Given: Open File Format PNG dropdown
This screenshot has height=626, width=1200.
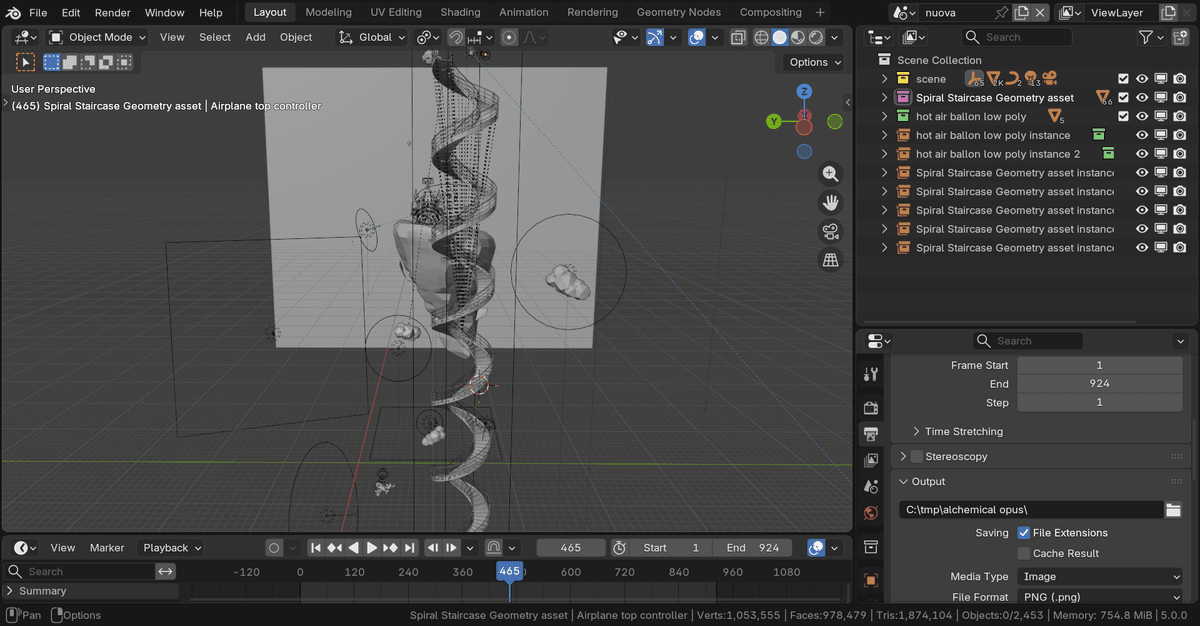Looking at the screenshot, I should [x=1100, y=597].
